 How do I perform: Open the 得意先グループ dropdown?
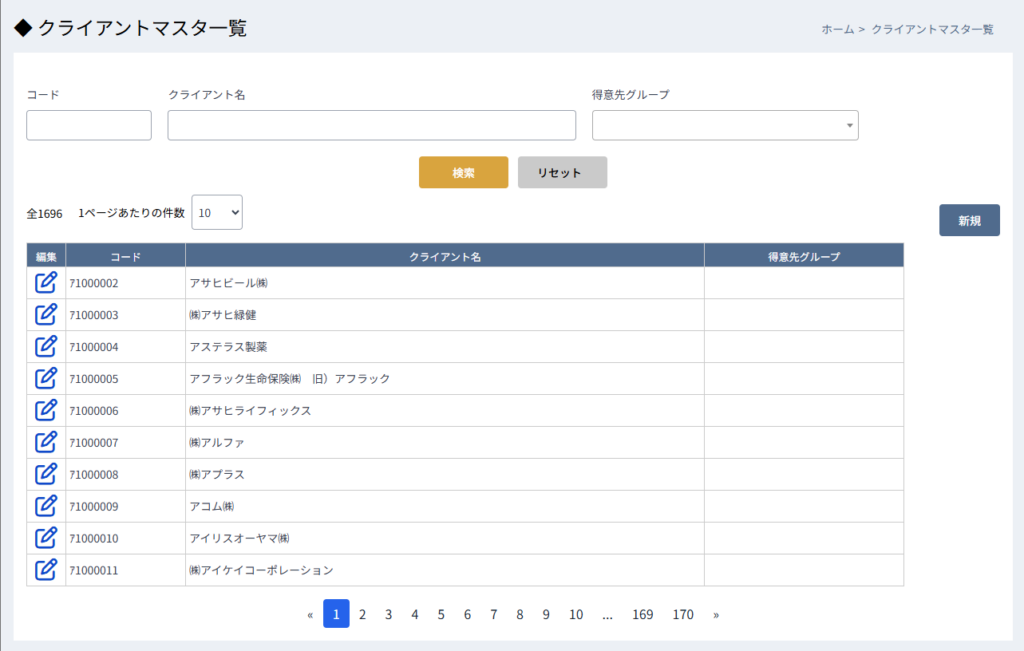point(725,125)
